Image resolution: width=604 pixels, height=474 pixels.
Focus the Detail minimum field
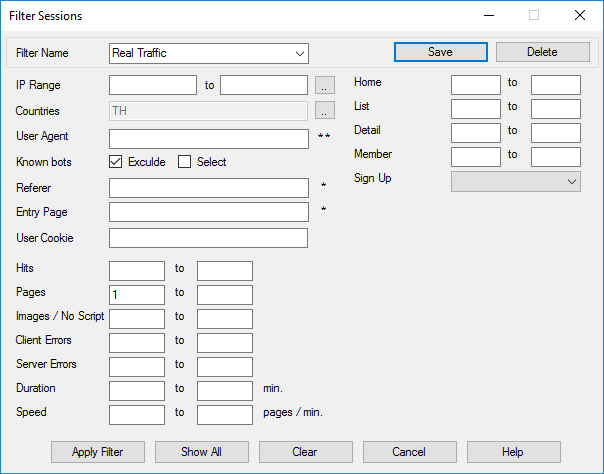pyautogui.click(x=476, y=133)
